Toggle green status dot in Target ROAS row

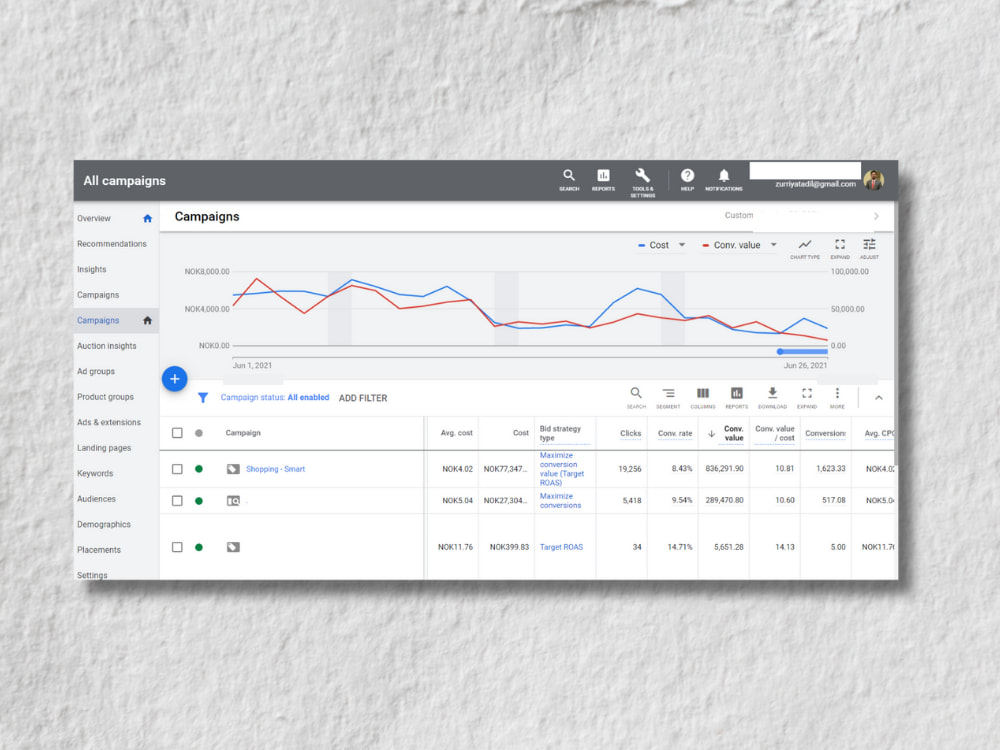(199, 547)
